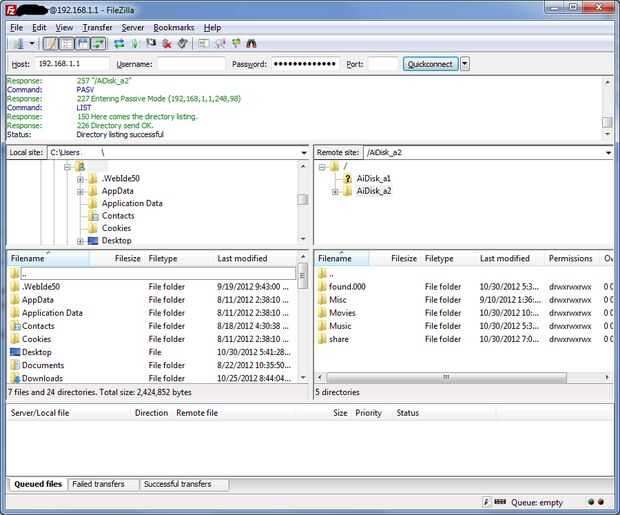Screen dimensions: 620x515
Task: Open the Server menu
Action: click(132, 28)
